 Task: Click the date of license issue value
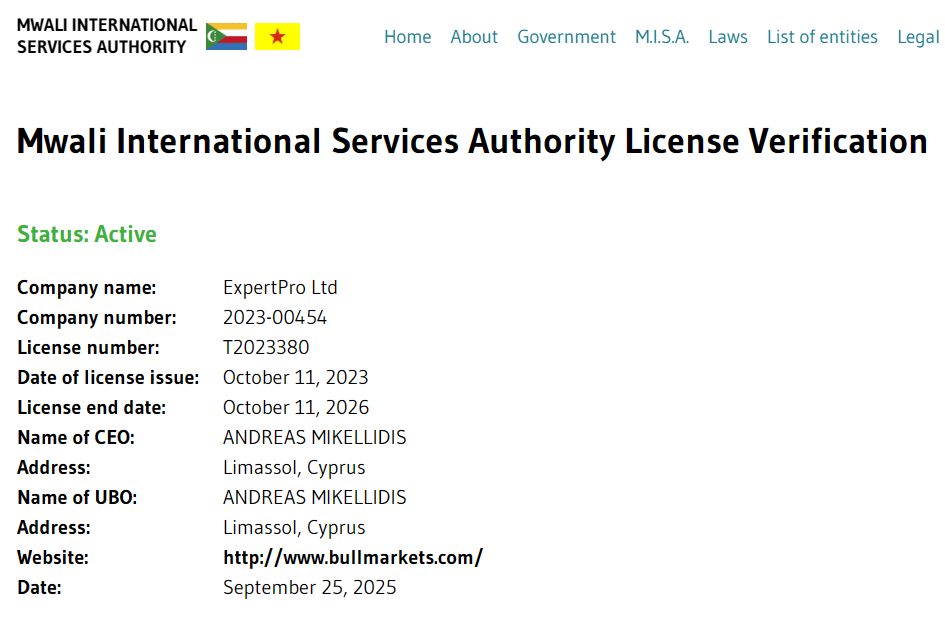[x=296, y=378]
